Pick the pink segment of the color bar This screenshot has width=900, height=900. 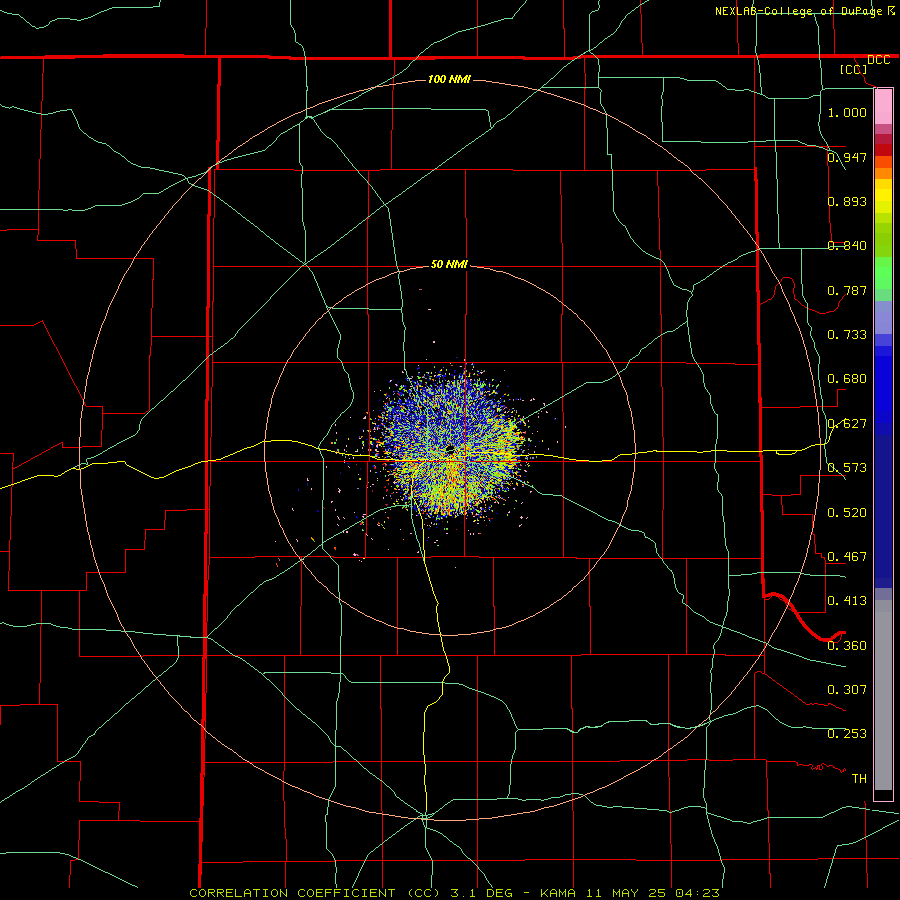point(883,107)
